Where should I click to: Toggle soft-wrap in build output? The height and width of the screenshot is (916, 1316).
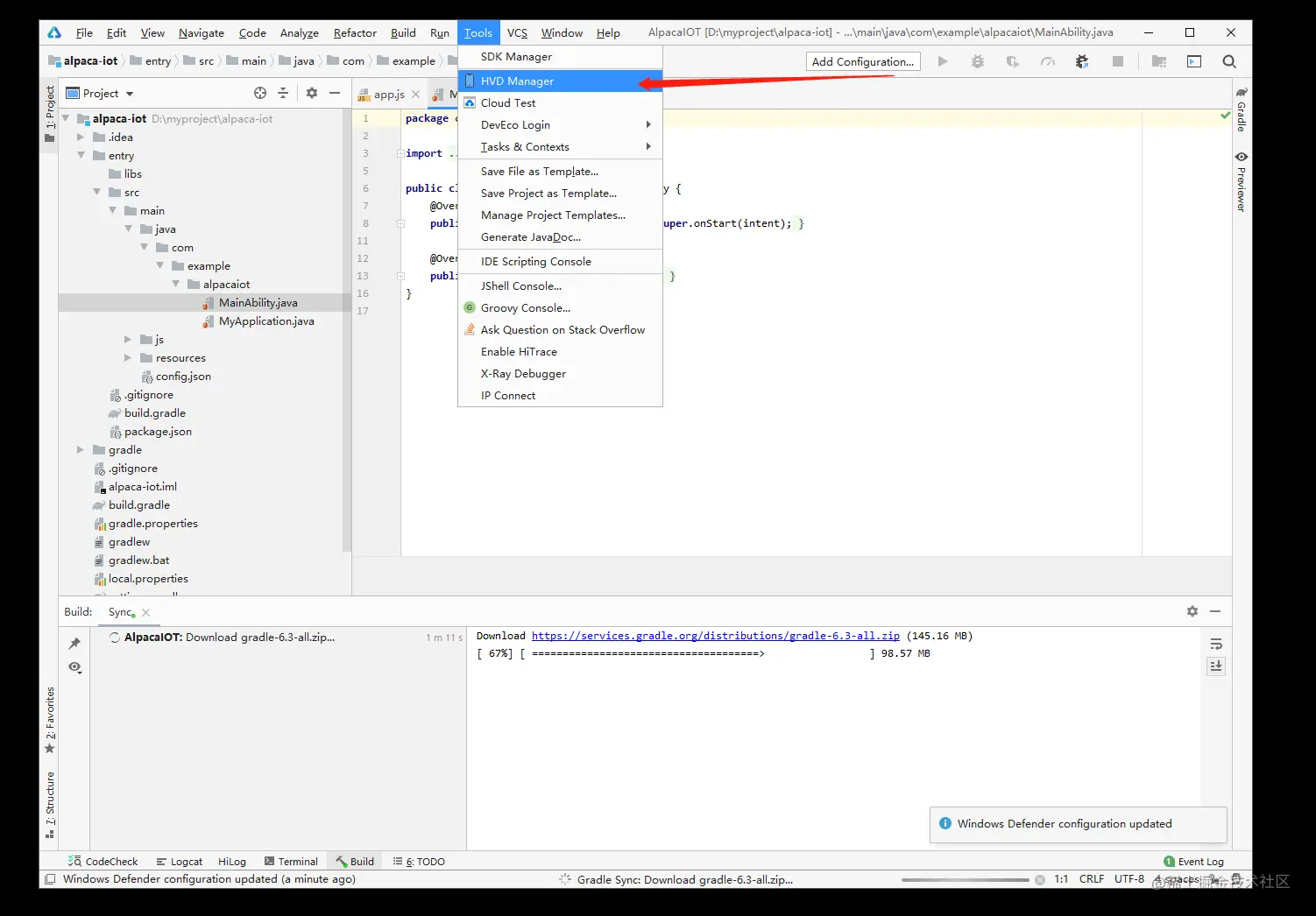(1216, 644)
